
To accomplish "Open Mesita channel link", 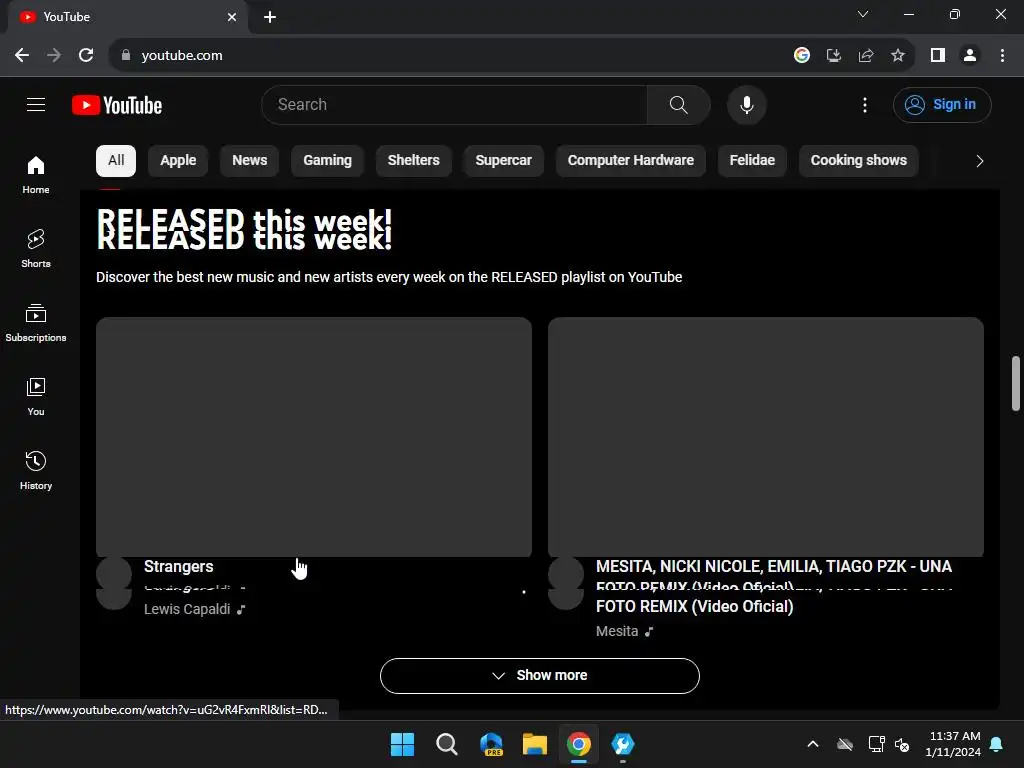I will [617, 631].
